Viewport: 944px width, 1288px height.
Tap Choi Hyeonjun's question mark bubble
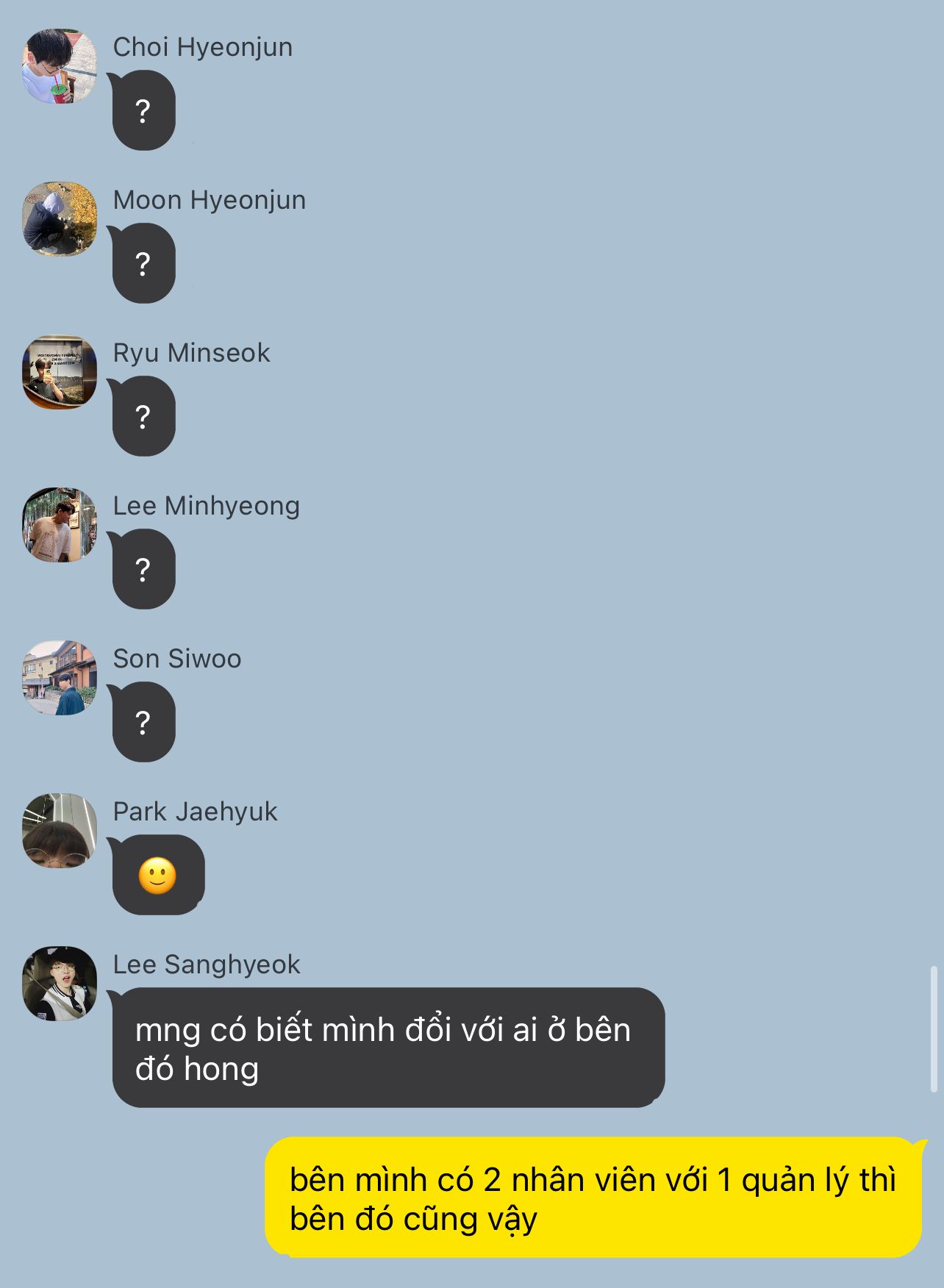[143, 110]
